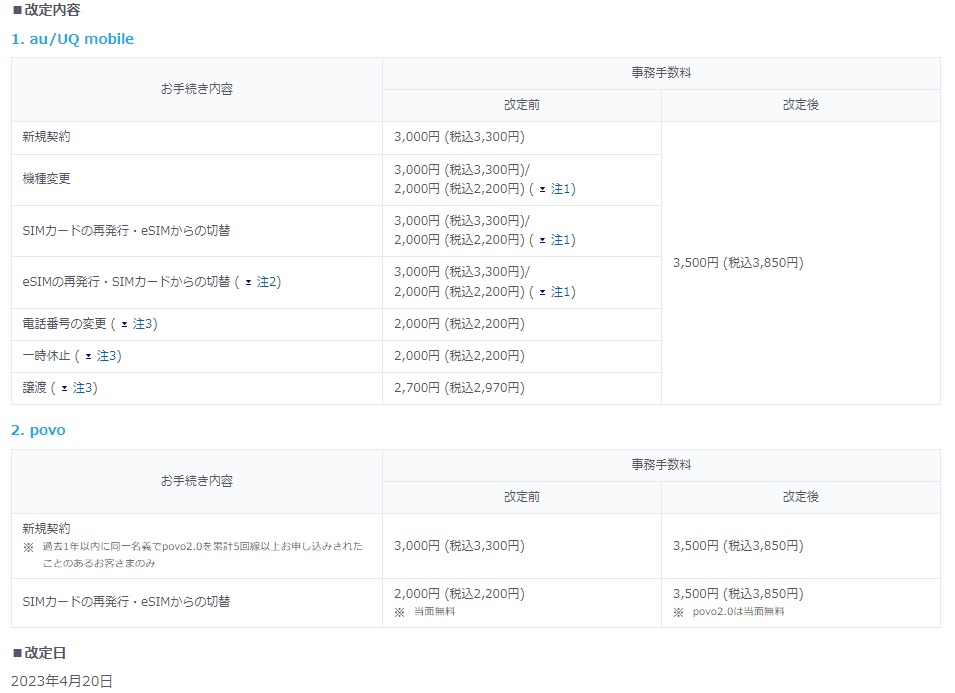Click the お手続き内容 header in povo table

coord(195,480)
